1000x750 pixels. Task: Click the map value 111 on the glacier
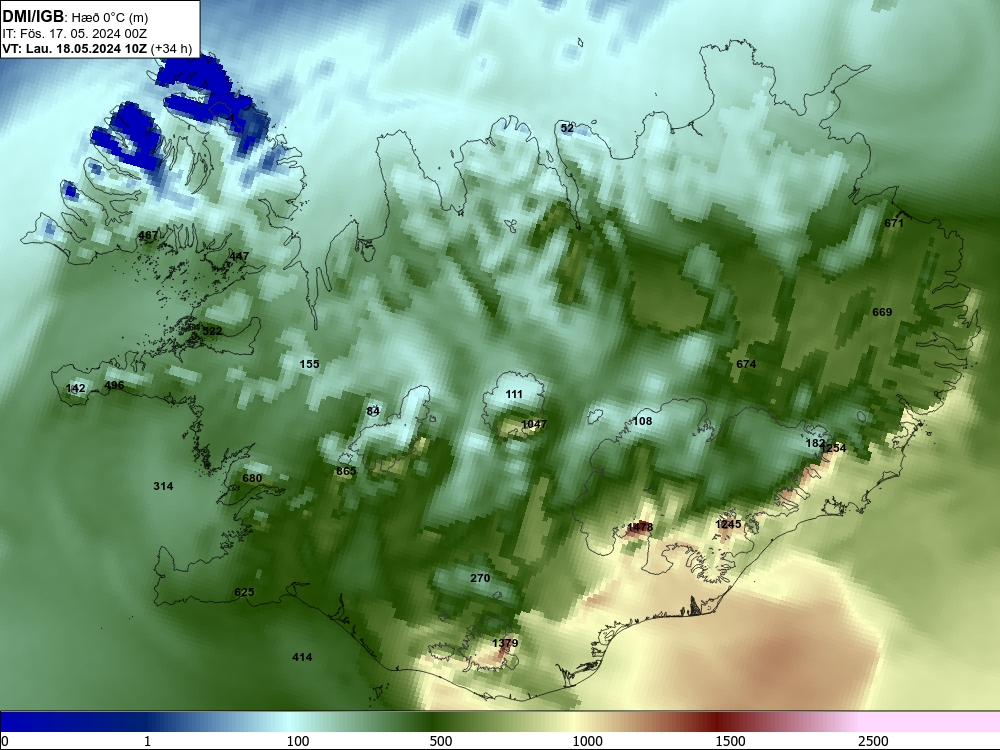click(x=514, y=395)
